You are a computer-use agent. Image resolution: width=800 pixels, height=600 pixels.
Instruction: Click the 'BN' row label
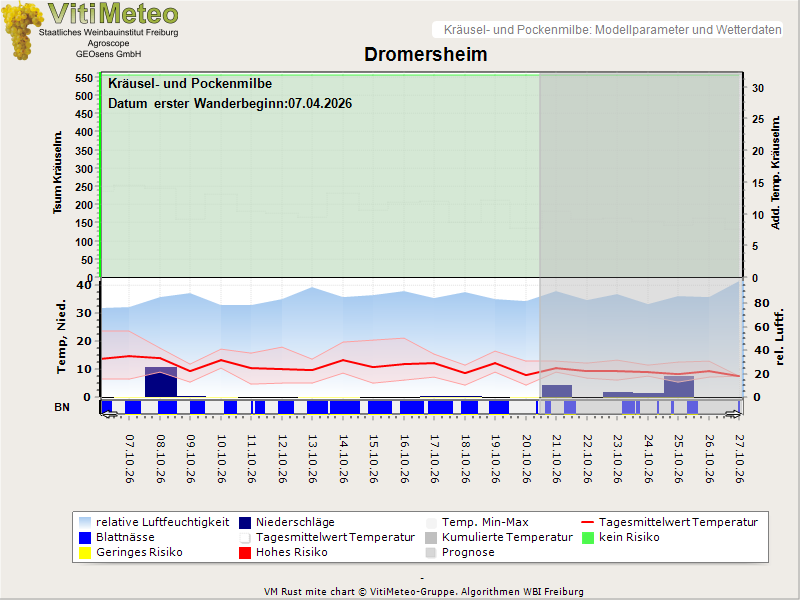click(x=62, y=407)
